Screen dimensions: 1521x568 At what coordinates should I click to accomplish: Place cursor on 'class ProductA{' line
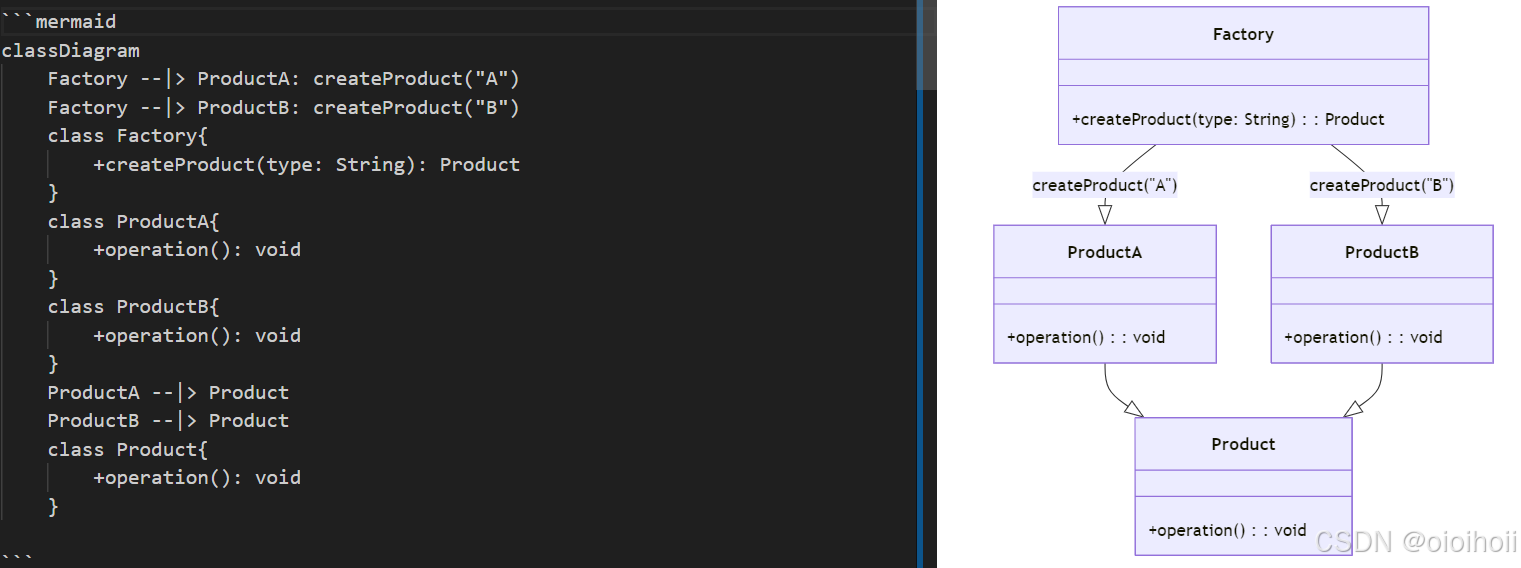134,221
